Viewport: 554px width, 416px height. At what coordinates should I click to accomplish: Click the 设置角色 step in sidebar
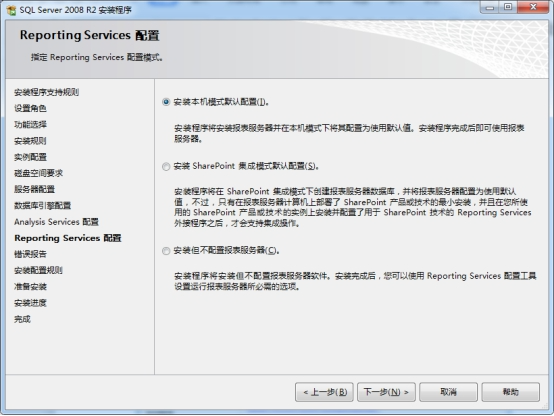click(30, 108)
